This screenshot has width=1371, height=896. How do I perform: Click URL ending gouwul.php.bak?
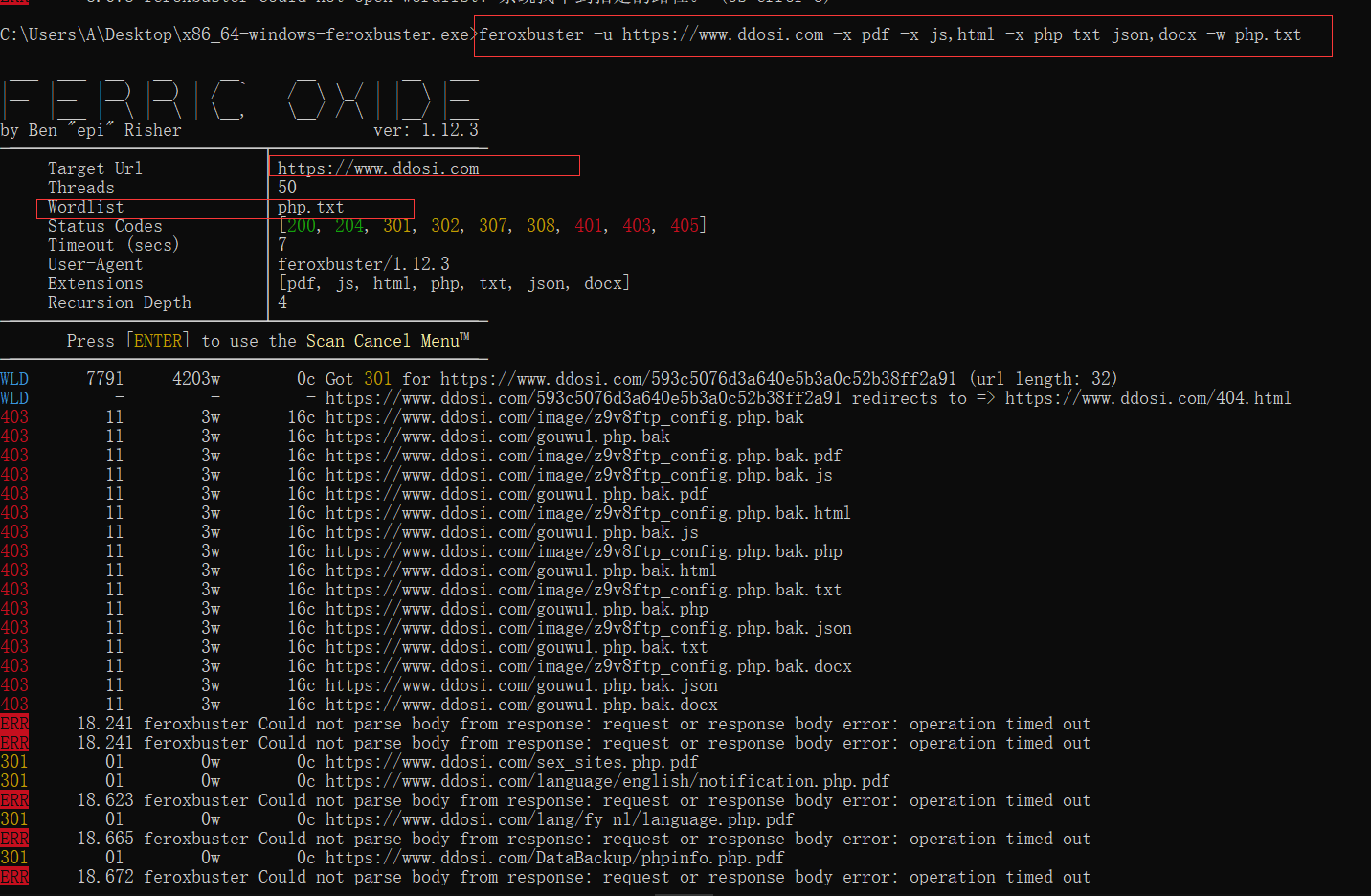point(497,437)
